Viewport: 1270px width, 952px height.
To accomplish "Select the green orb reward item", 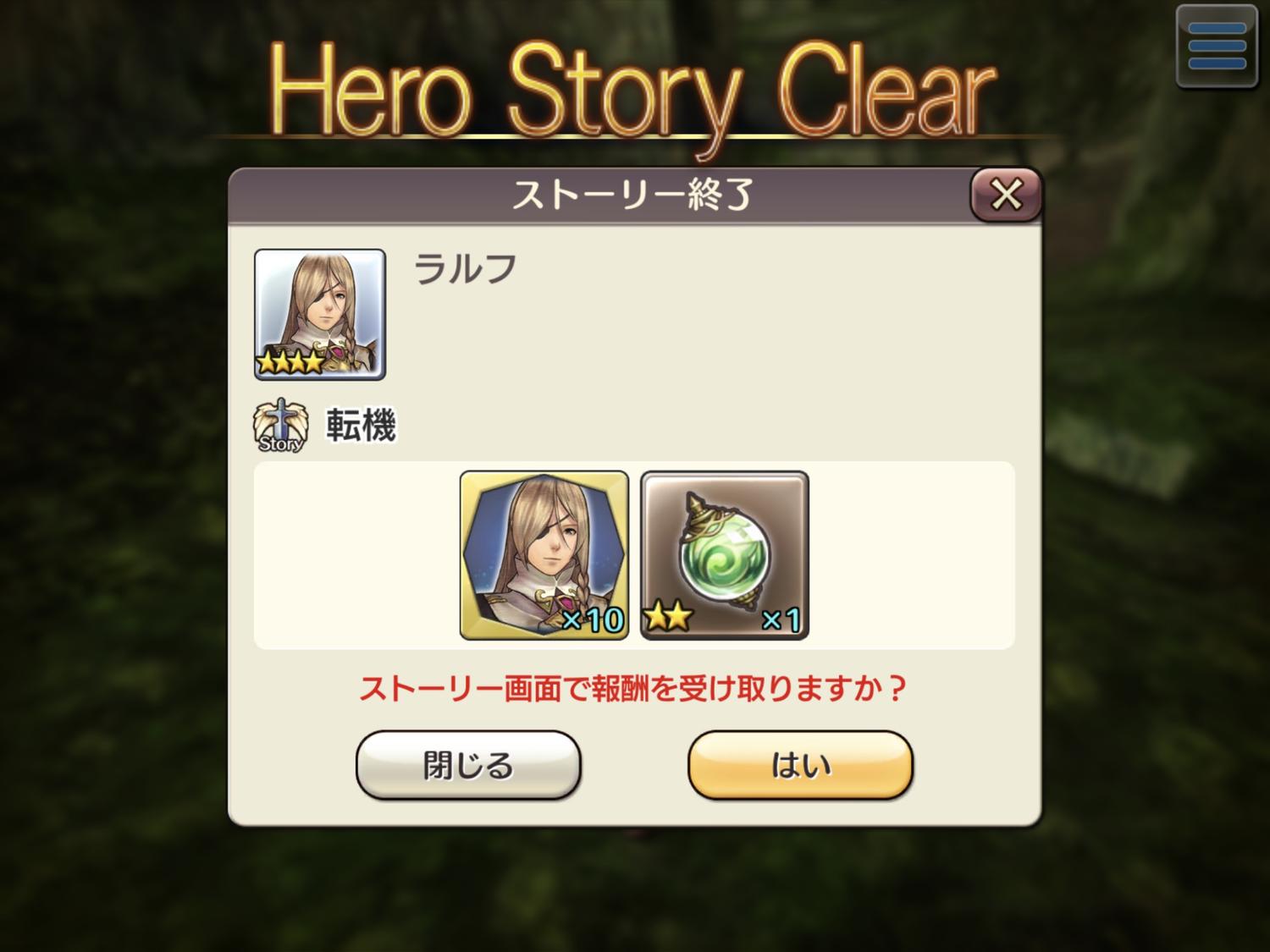I will (x=725, y=555).
